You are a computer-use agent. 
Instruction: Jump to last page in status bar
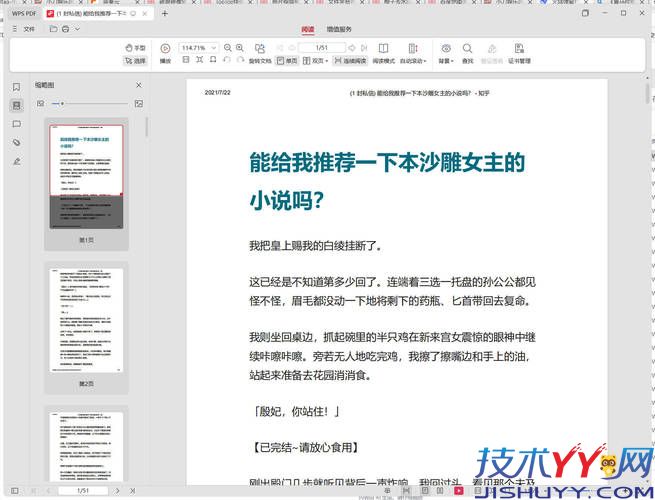tap(132, 490)
